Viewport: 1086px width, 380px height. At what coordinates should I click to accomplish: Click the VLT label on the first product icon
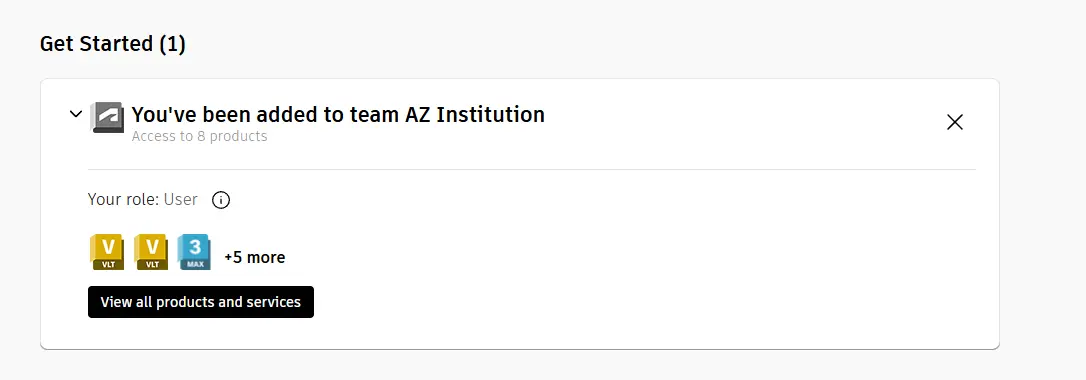(x=107, y=264)
